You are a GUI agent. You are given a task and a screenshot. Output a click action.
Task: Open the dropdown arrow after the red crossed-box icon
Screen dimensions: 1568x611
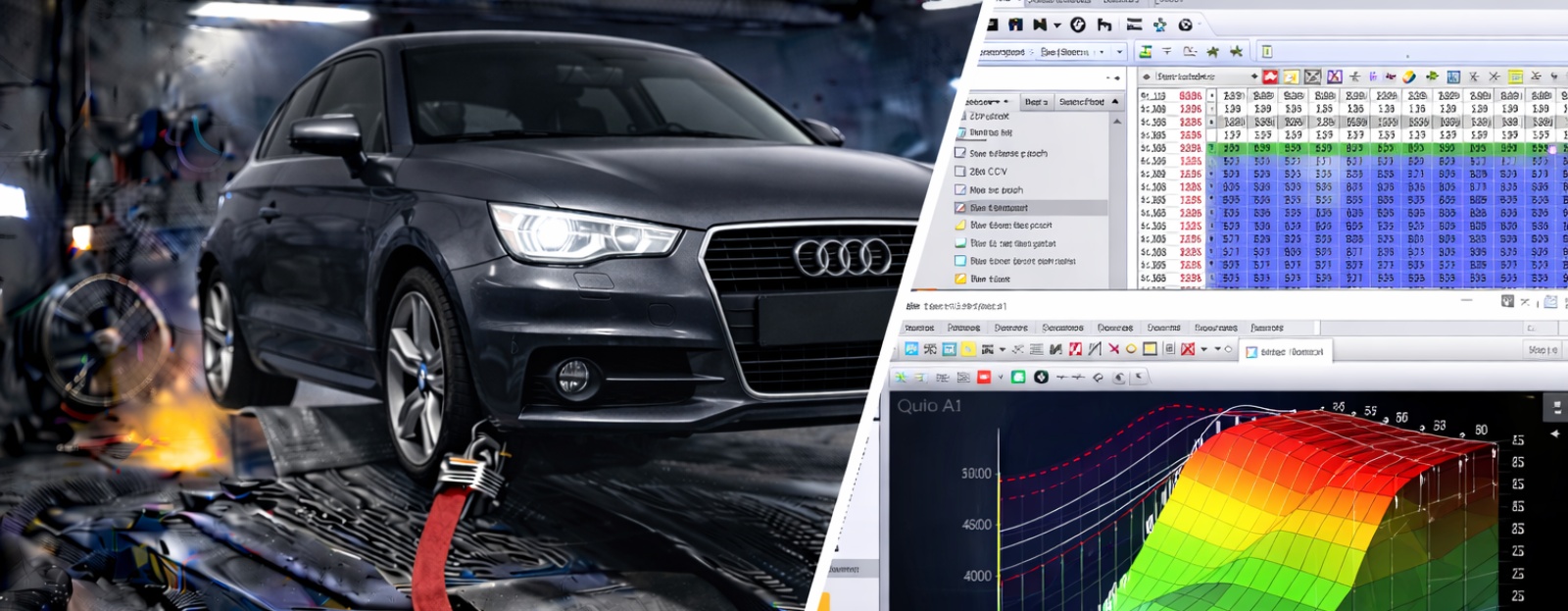tap(1203, 349)
